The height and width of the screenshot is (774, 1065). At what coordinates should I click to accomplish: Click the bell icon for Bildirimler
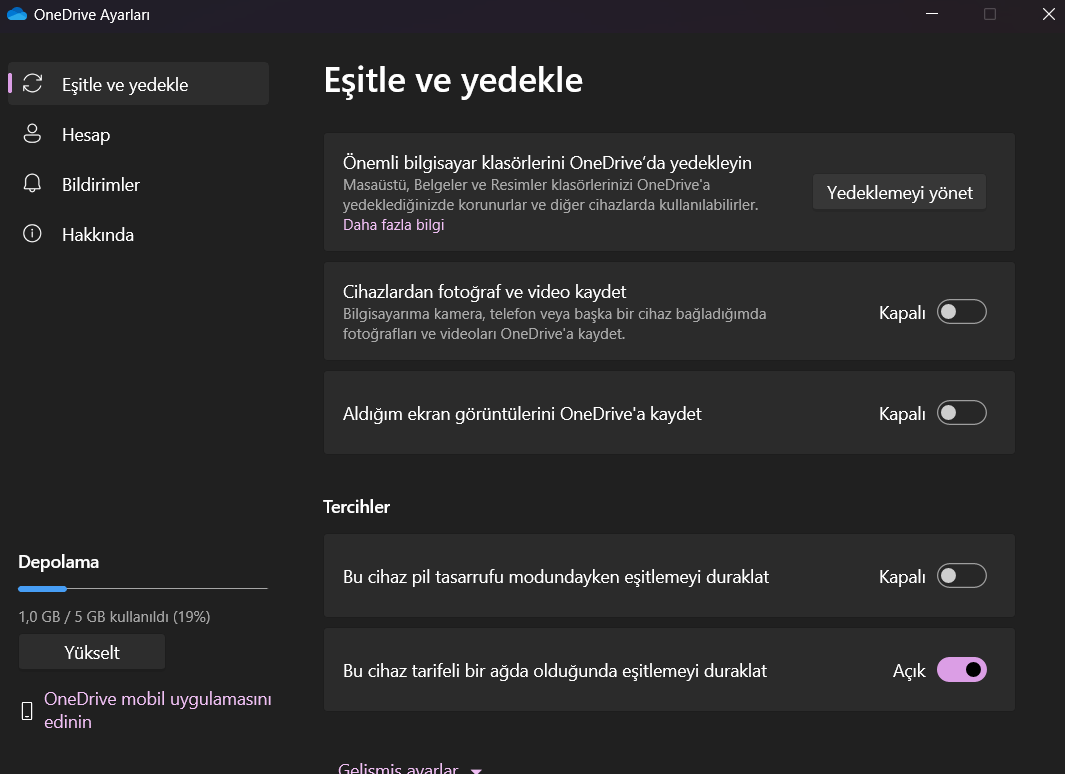click(x=33, y=184)
